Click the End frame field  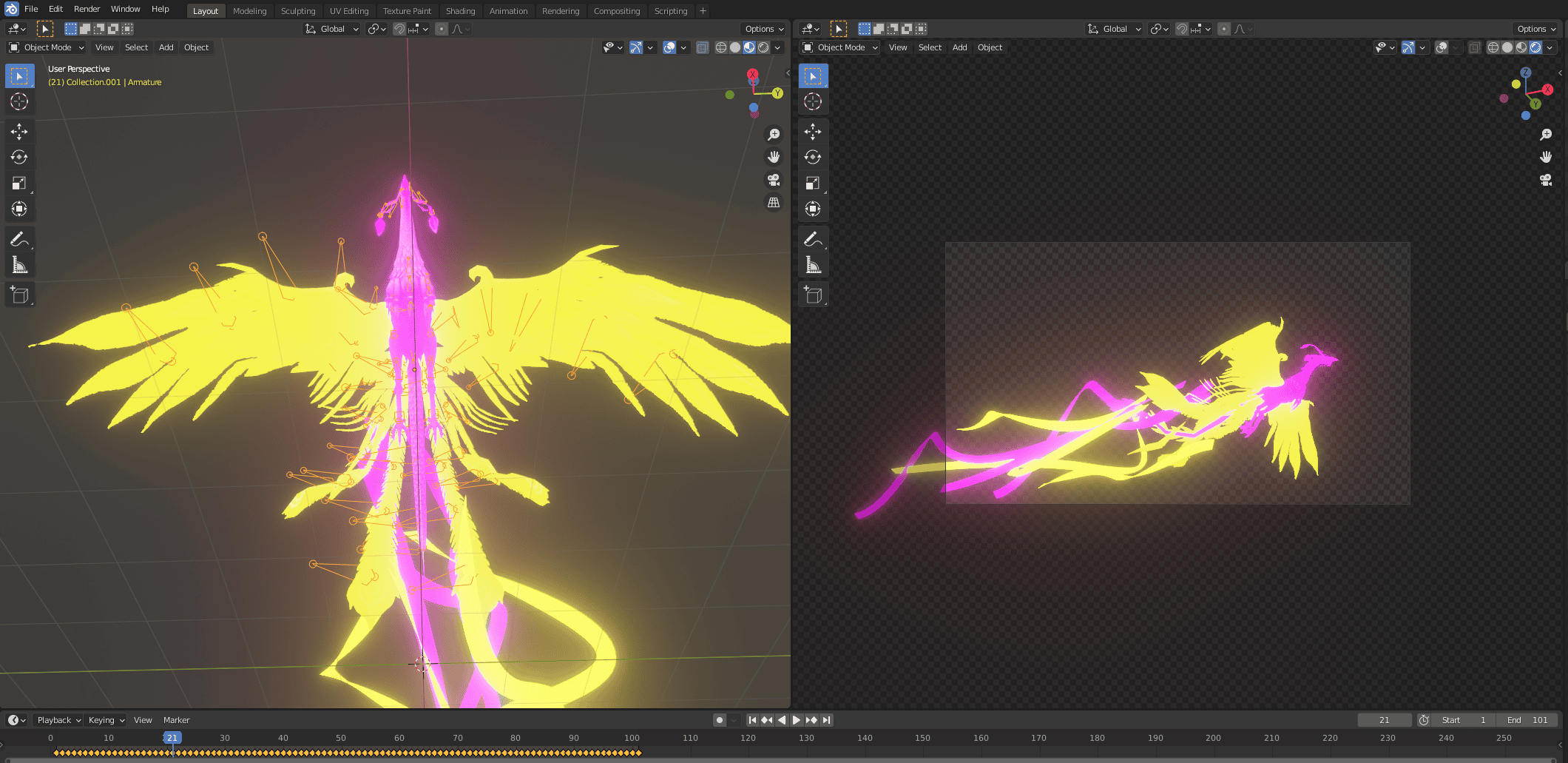(1528, 720)
